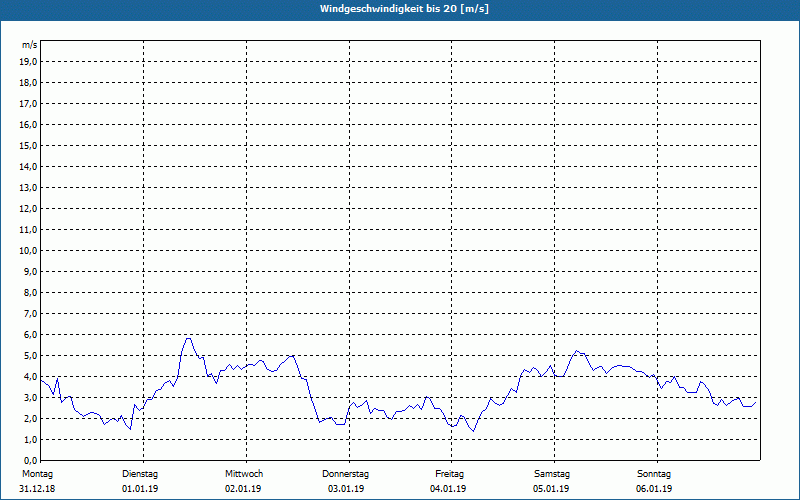Click the 13,0 y-axis label
800x500 pixels.
pos(28,187)
